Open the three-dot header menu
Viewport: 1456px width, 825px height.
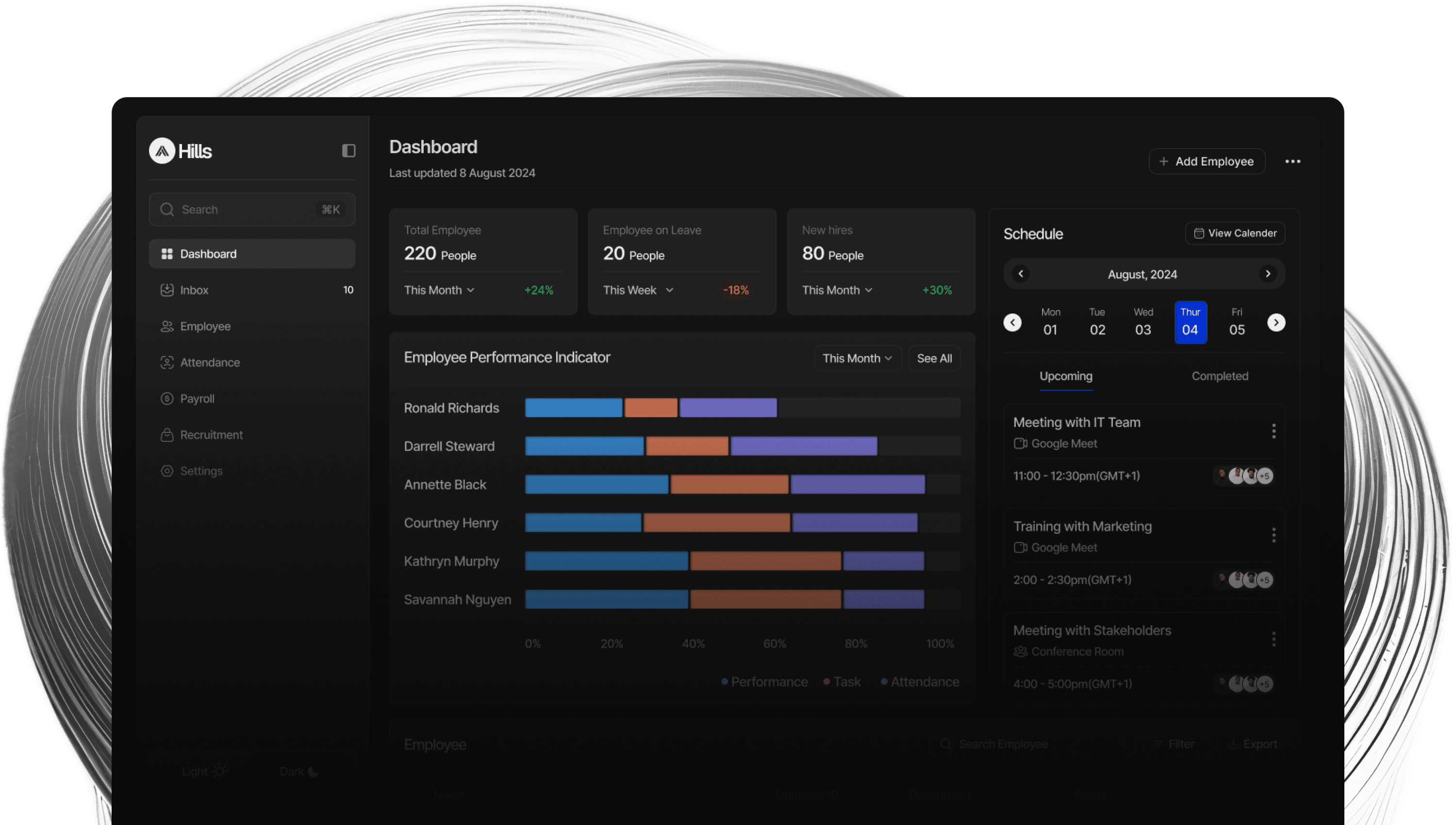click(x=1292, y=162)
